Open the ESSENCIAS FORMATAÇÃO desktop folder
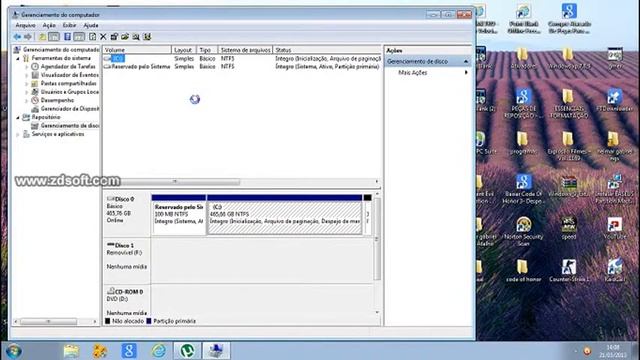 click(569, 104)
